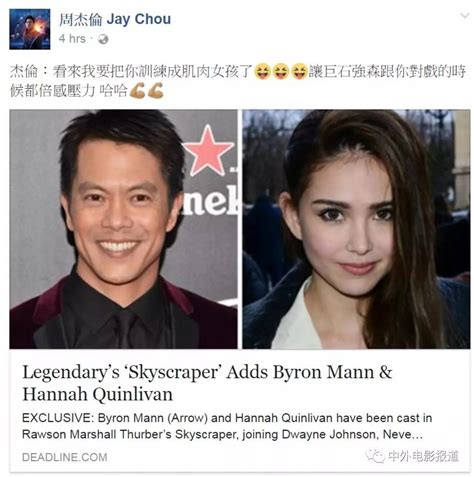
Task: Expand the post options chevron arrow
Action: [465, 16]
